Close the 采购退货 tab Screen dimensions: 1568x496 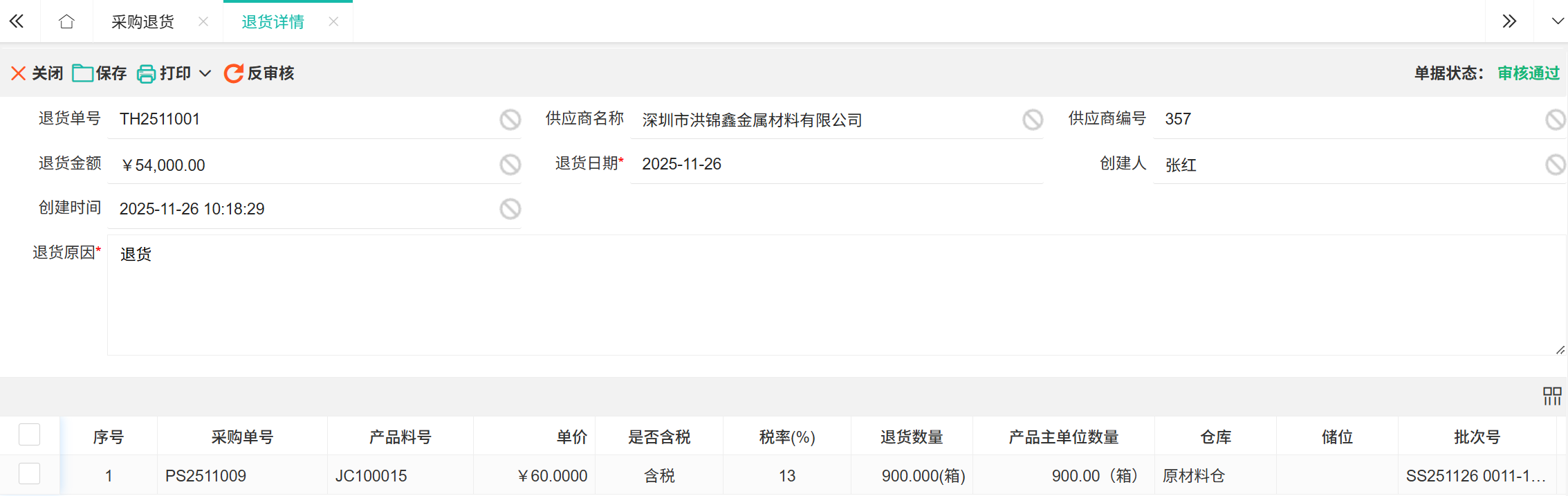[203, 21]
